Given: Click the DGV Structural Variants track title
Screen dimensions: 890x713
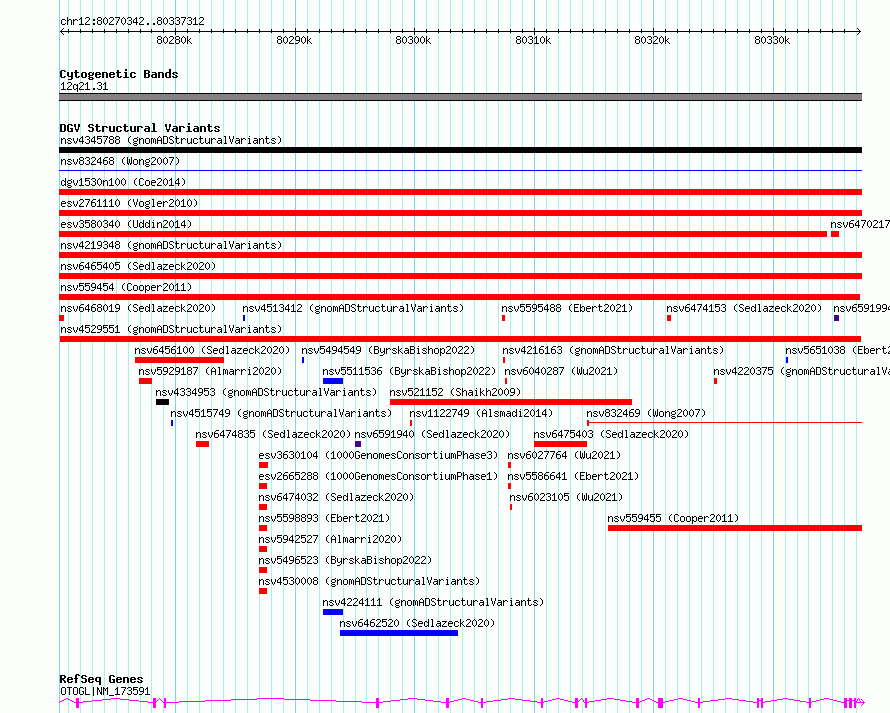Looking at the screenshot, I should tap(140, 128).
